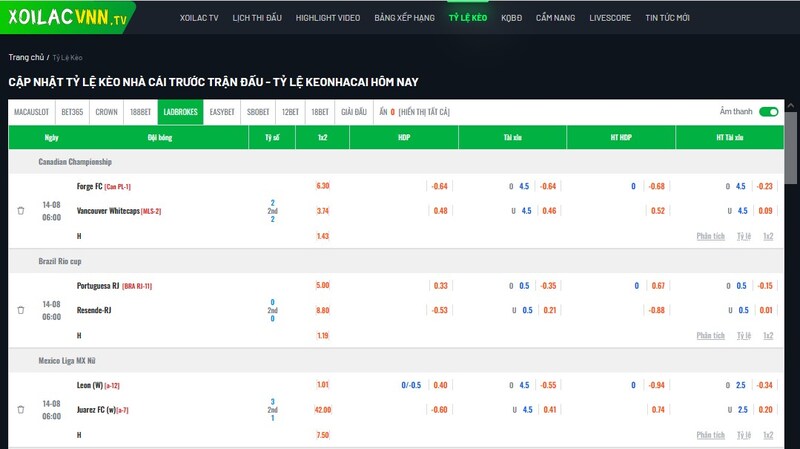Screen dimensions: 800x449
Task: Click Forge FC team name
Action: (89, 186)
